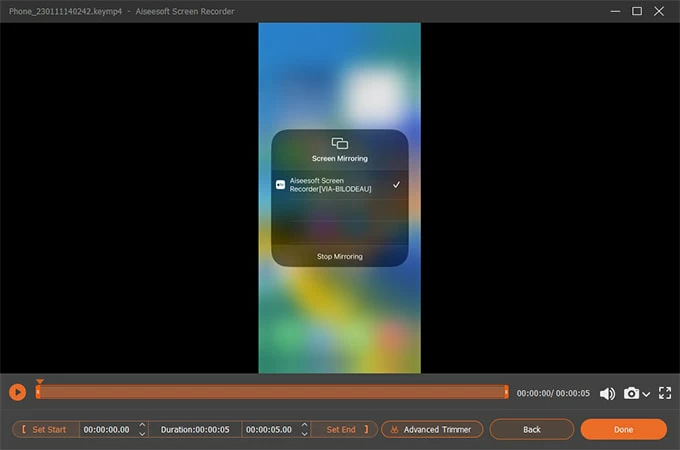
Task: Click the middle of the timeline bar
Action: [272, 393]
